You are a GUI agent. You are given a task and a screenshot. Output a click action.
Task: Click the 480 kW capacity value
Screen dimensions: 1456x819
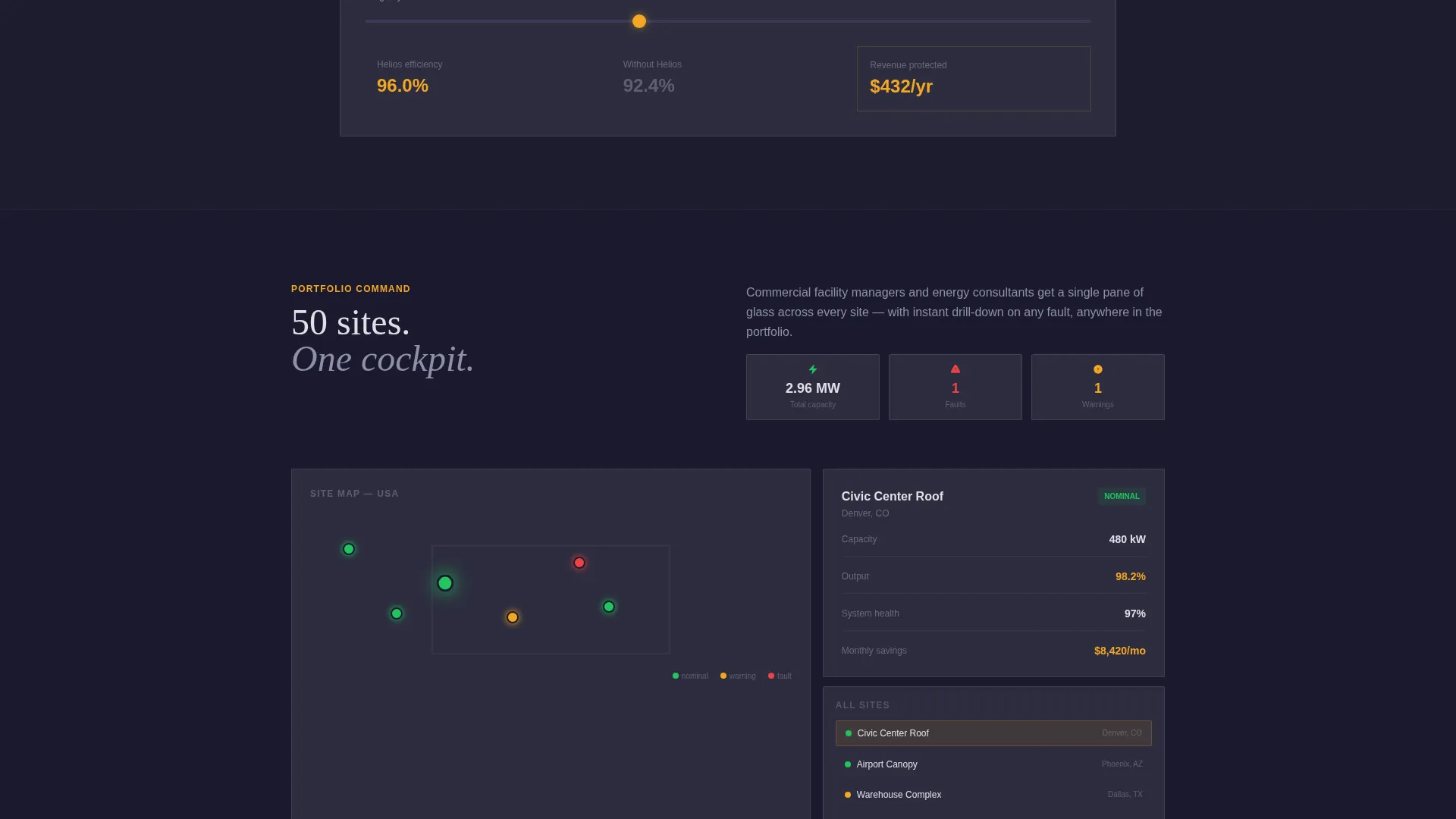(1128, 539)
